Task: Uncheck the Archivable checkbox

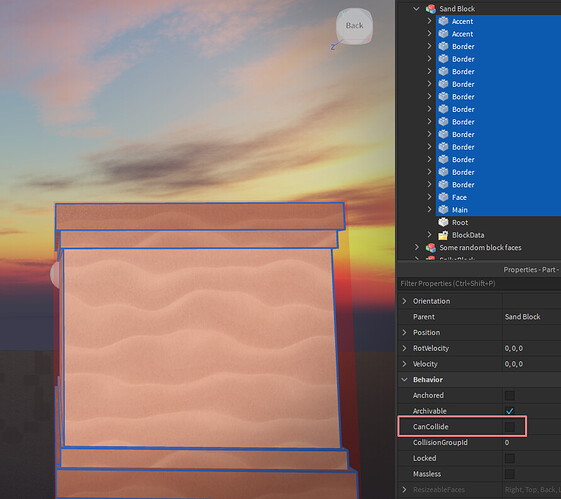Action: coord(509,411)
